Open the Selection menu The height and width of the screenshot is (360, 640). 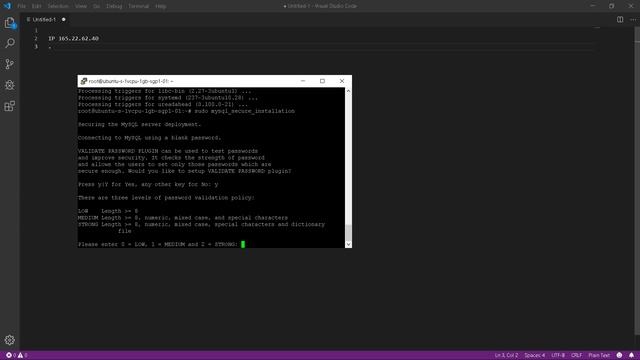[58, 6]
